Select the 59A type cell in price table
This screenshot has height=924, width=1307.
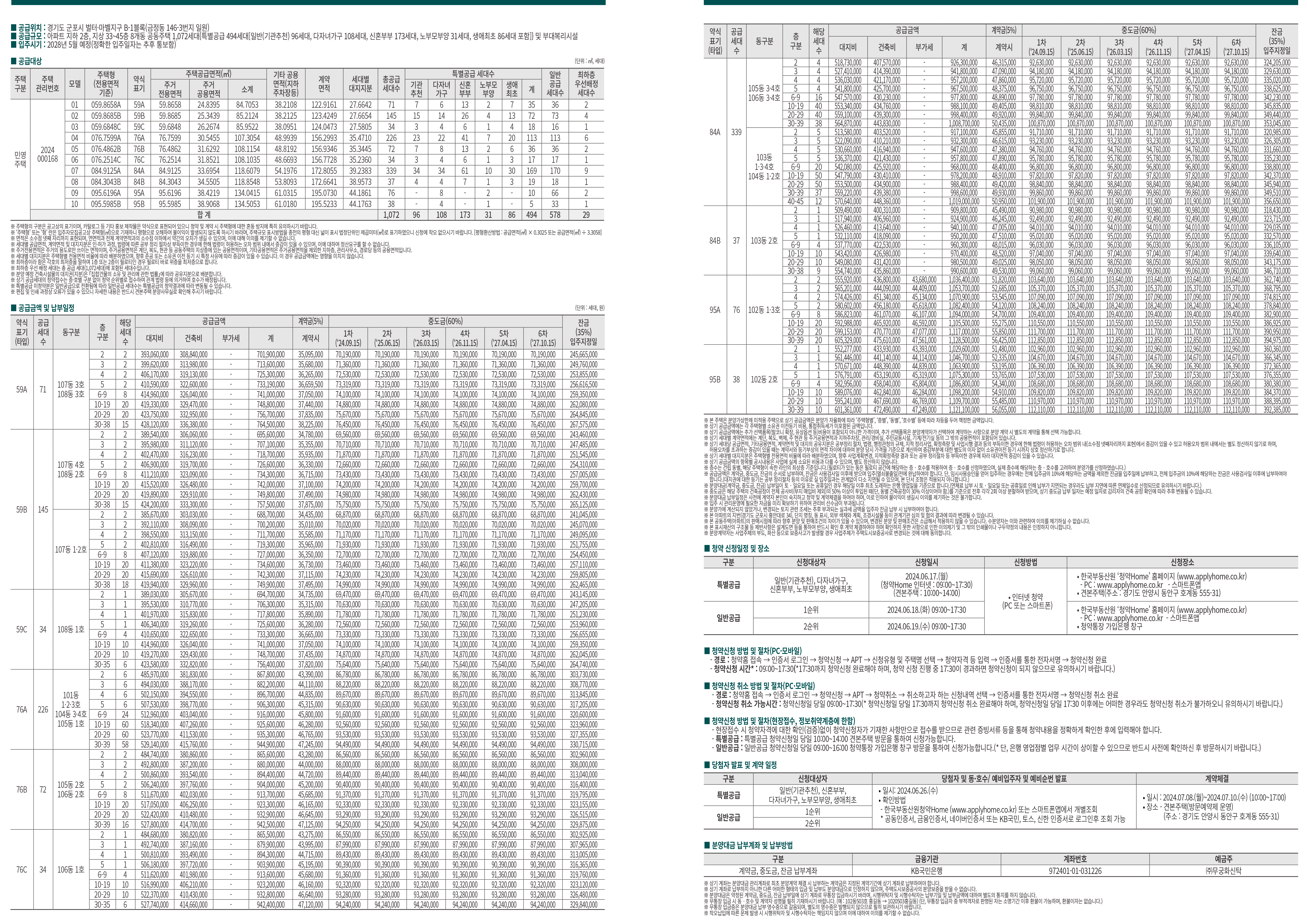(x=22, y=390)
